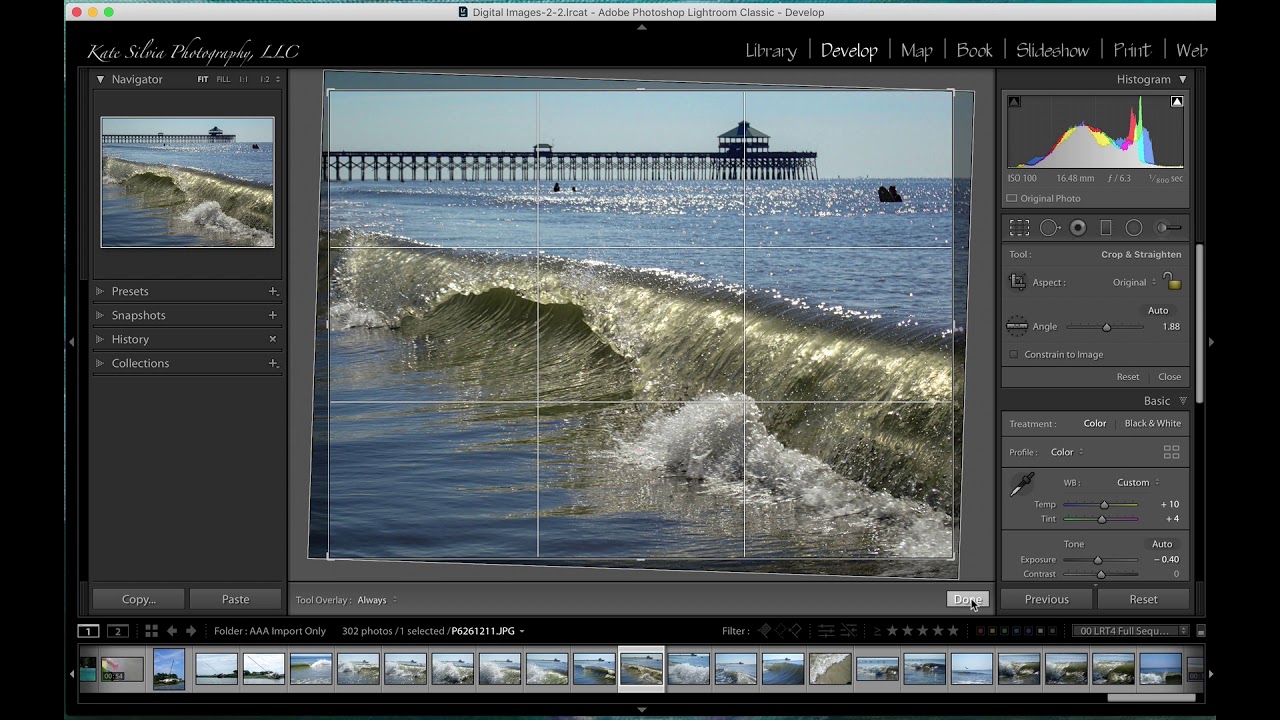The height and width of the screenshot is (720, 1280).
Task: Clear History with the X icon
Action: coord(272,339)
